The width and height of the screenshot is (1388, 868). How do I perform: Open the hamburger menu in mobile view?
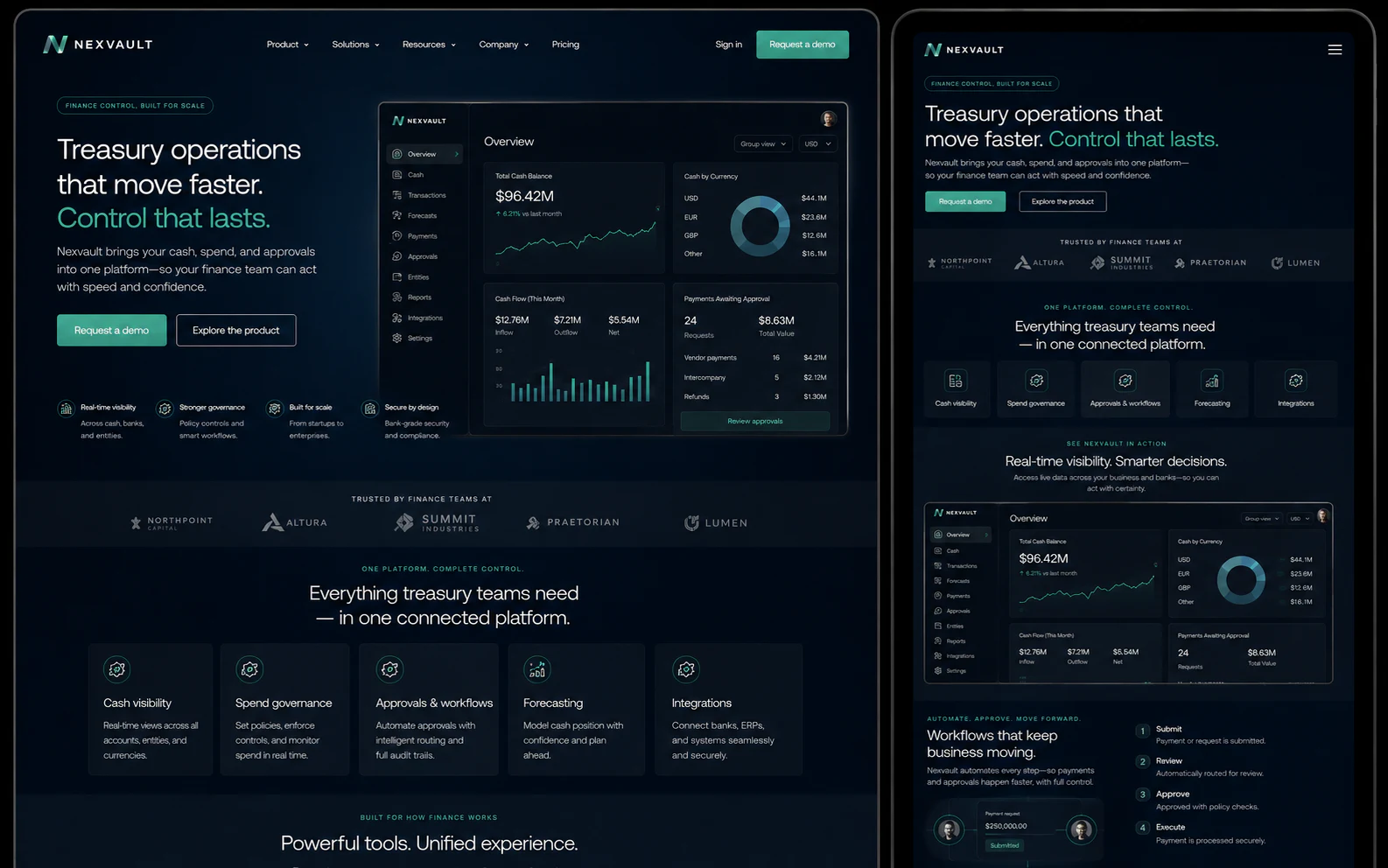1335,50
